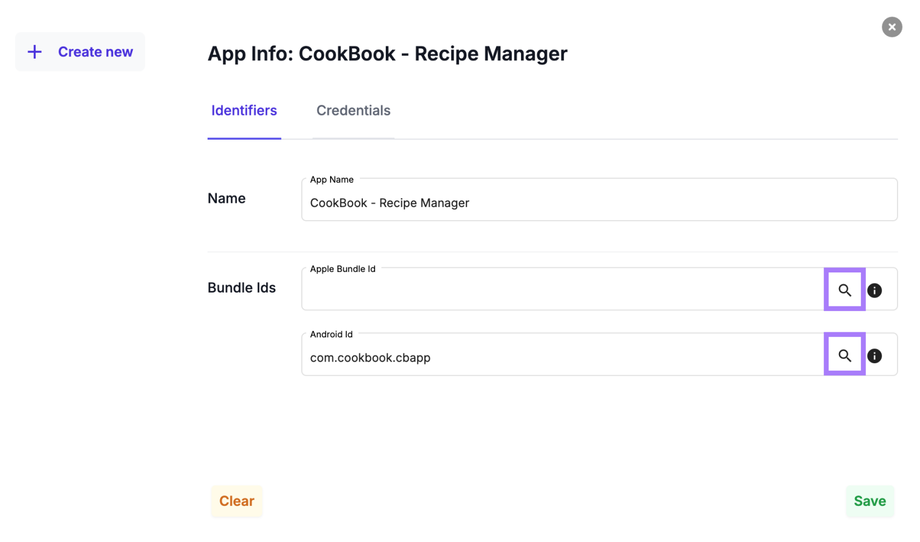Click the small Android Id caption
The height and width of the screenshot is (542, 920).
point(331,334)
